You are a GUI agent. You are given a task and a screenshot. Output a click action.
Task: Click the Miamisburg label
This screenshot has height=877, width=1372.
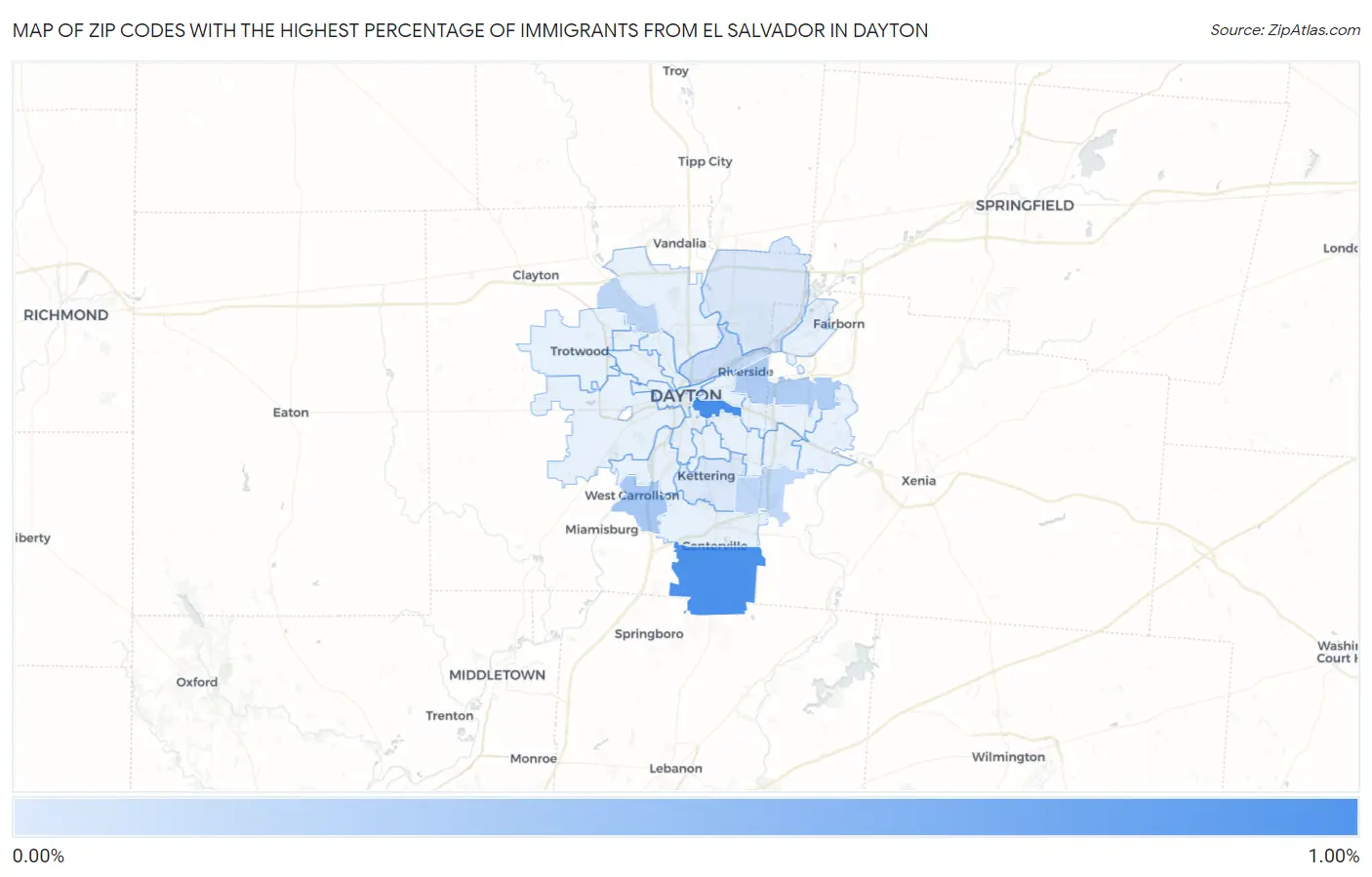601,530
